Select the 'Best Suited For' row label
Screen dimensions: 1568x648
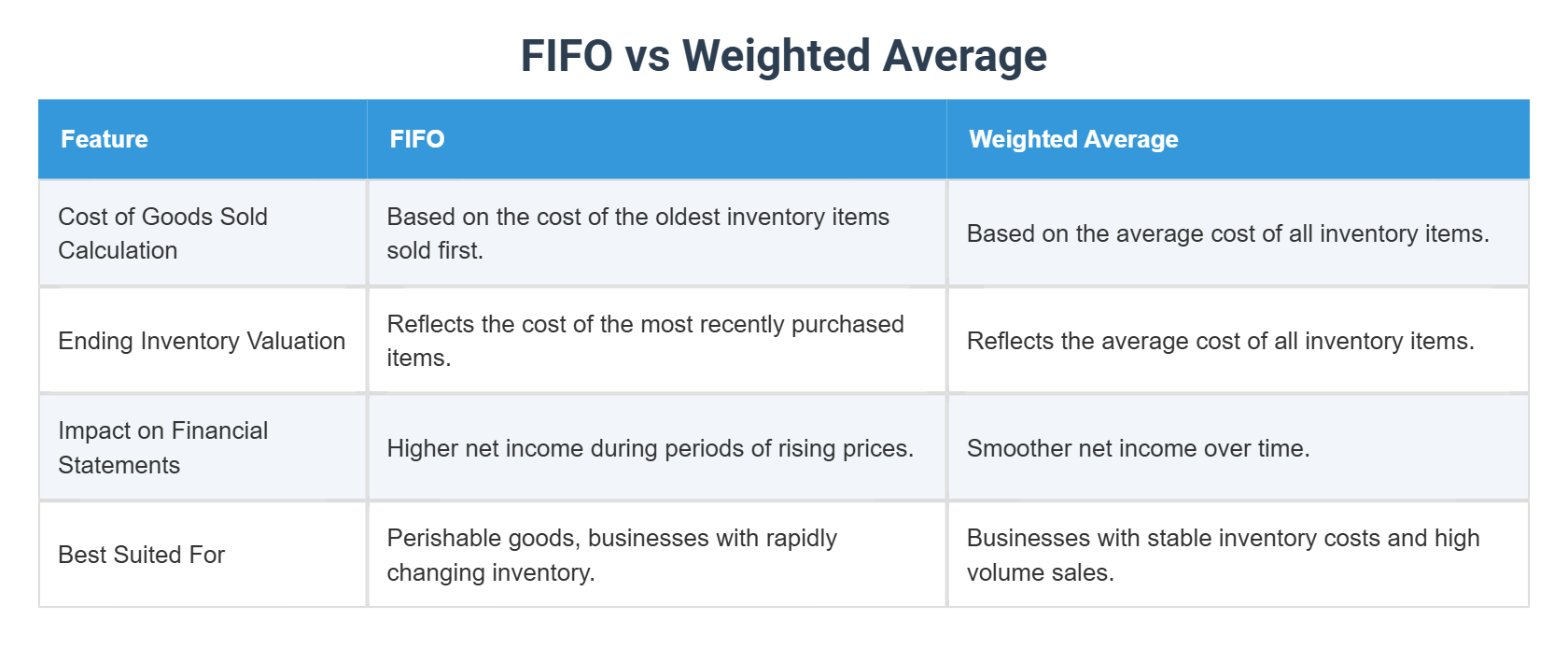(x=141, y=555)
